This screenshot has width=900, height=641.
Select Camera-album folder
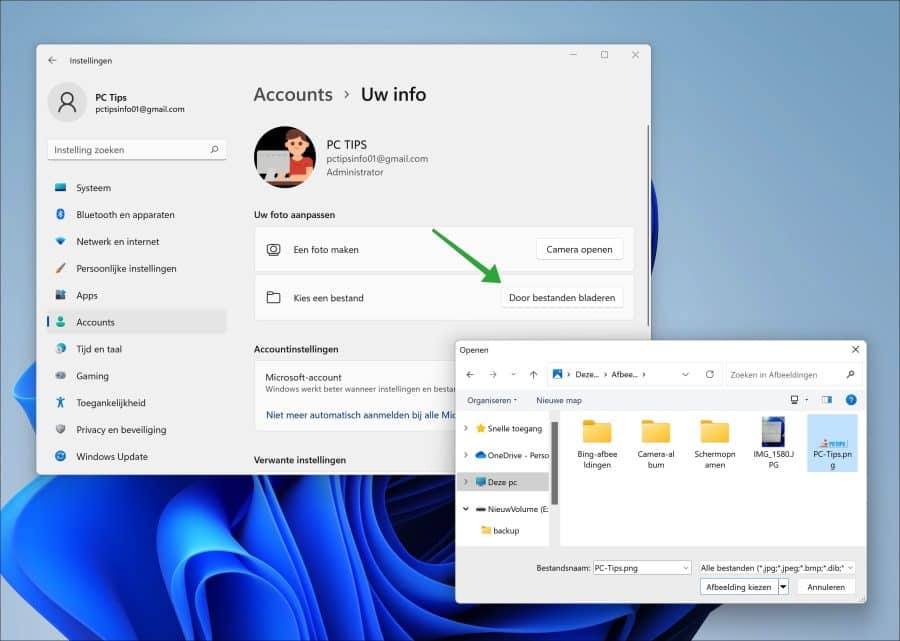[655, 444]
